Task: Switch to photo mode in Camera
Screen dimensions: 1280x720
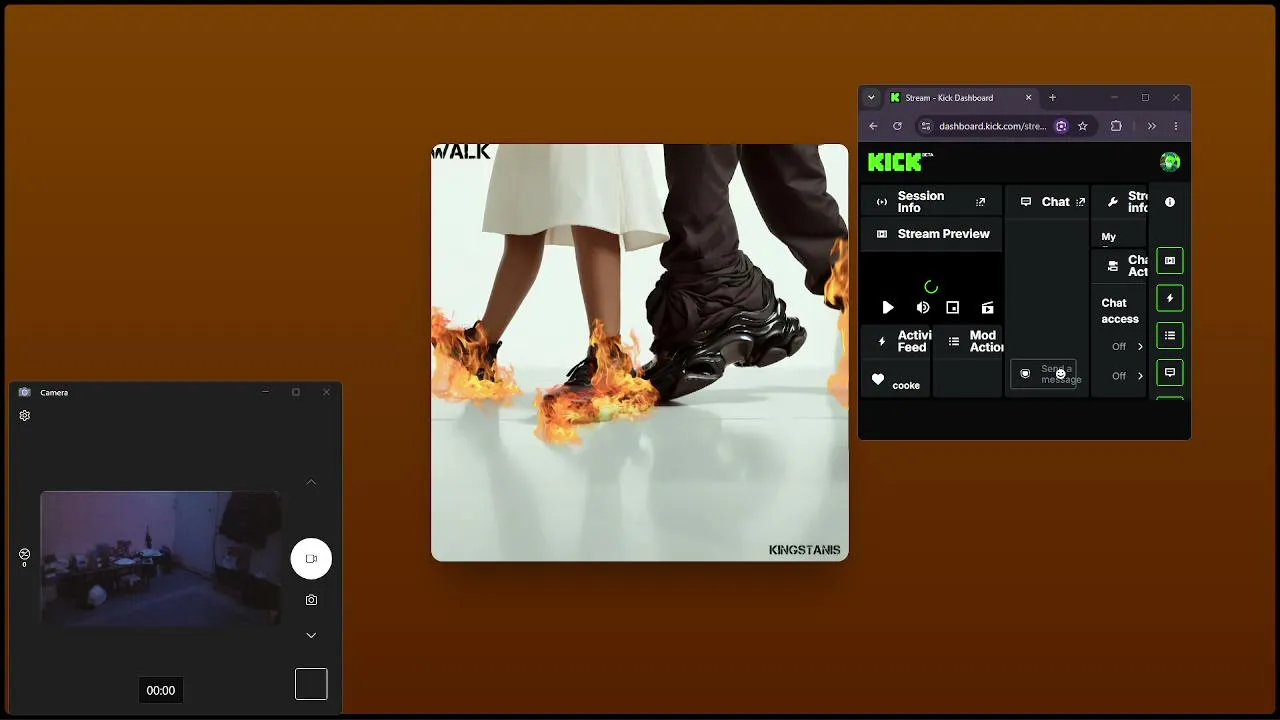Action: coord(311,600)
